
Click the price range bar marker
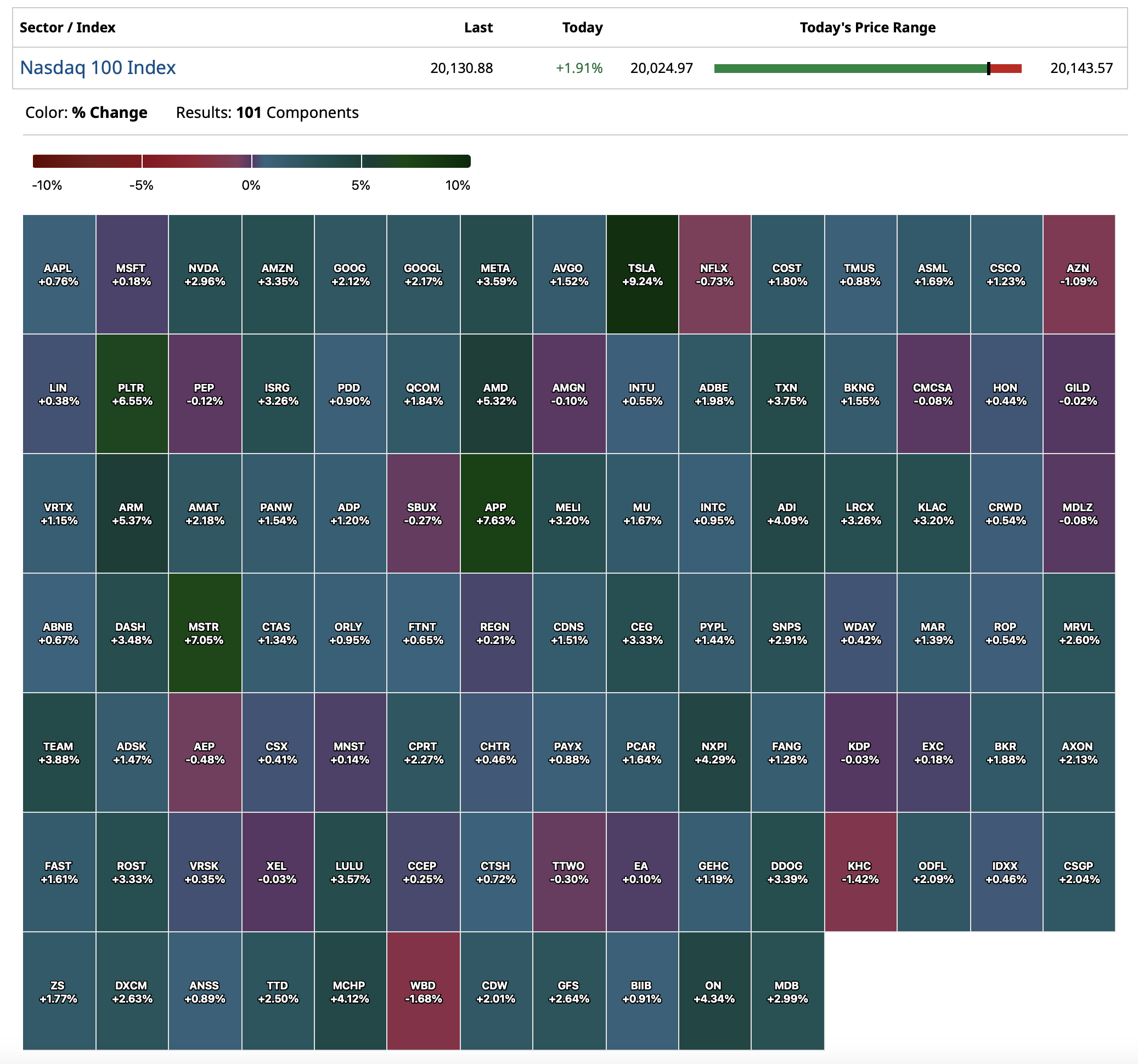tap(988, 69)
